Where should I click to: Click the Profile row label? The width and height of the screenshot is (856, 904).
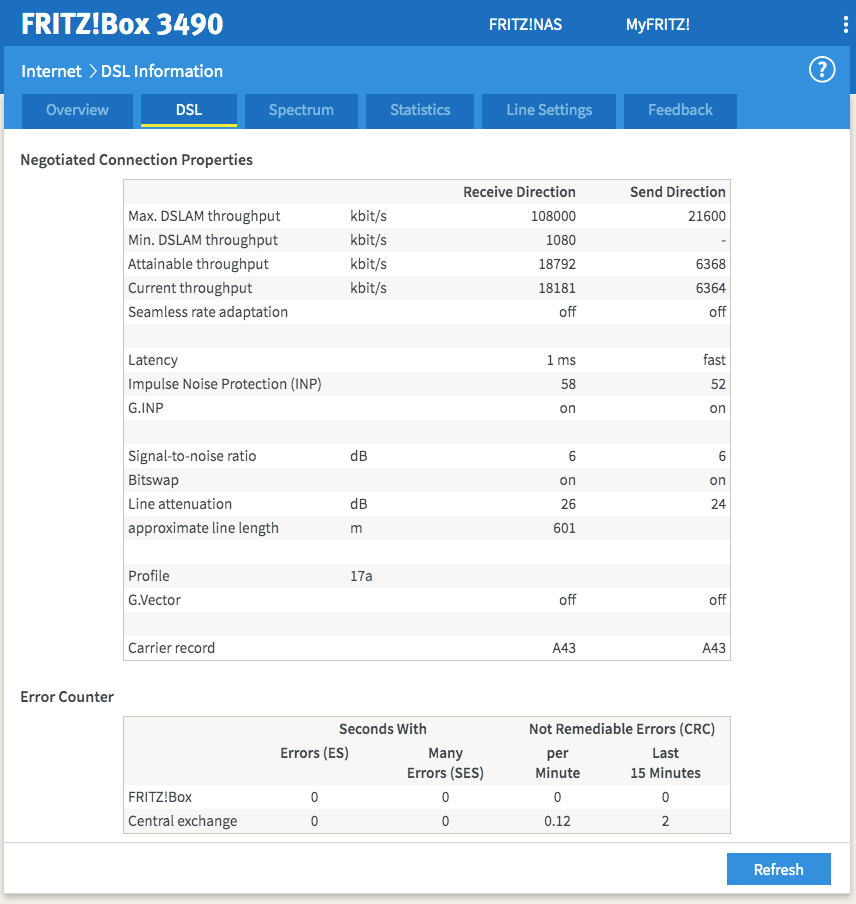point(149,576)
